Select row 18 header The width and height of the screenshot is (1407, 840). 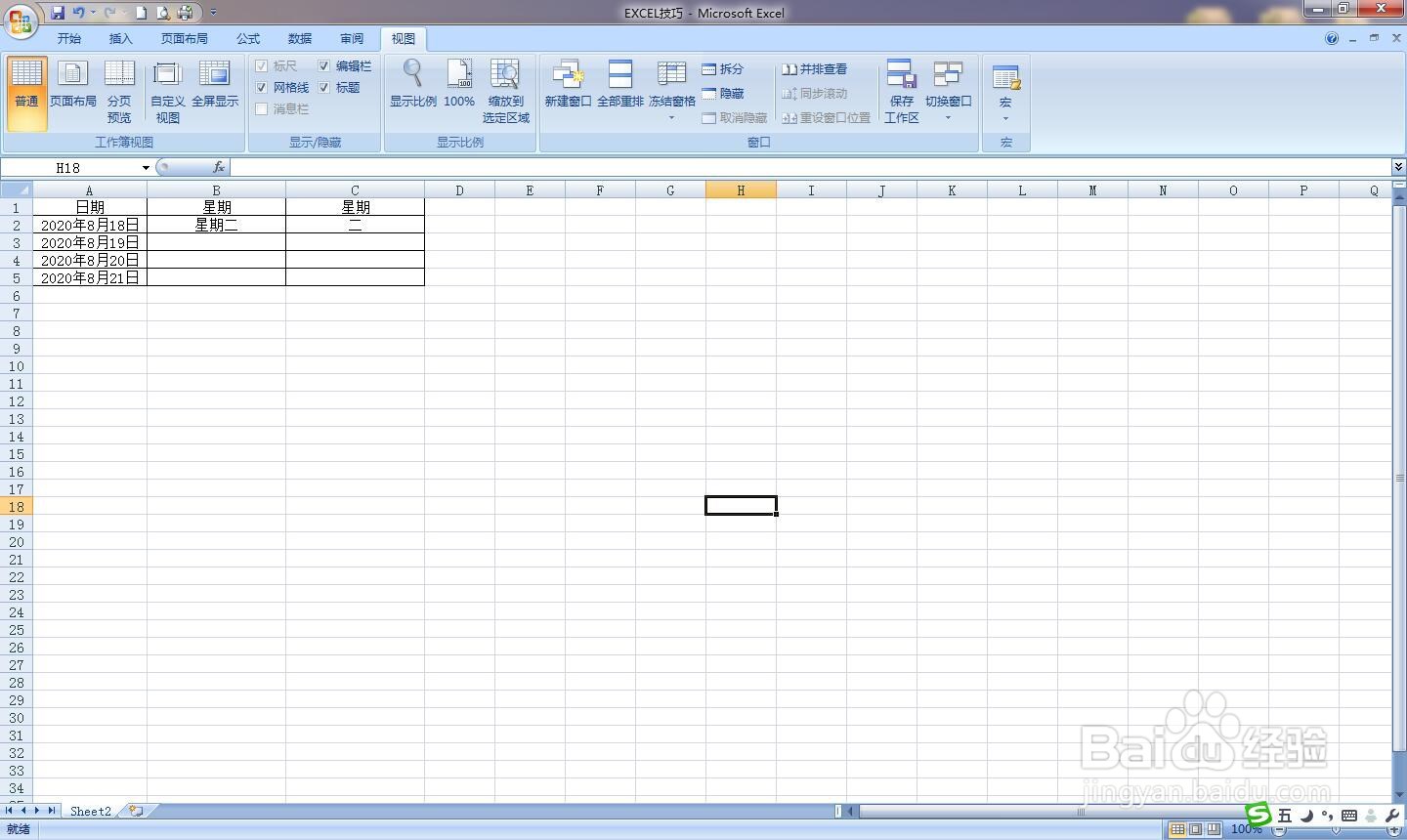[16, 506]
